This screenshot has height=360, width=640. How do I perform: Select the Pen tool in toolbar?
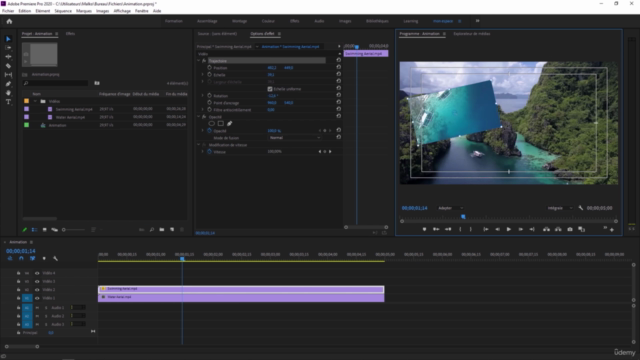pyautogui.click(x=8, y=84)
